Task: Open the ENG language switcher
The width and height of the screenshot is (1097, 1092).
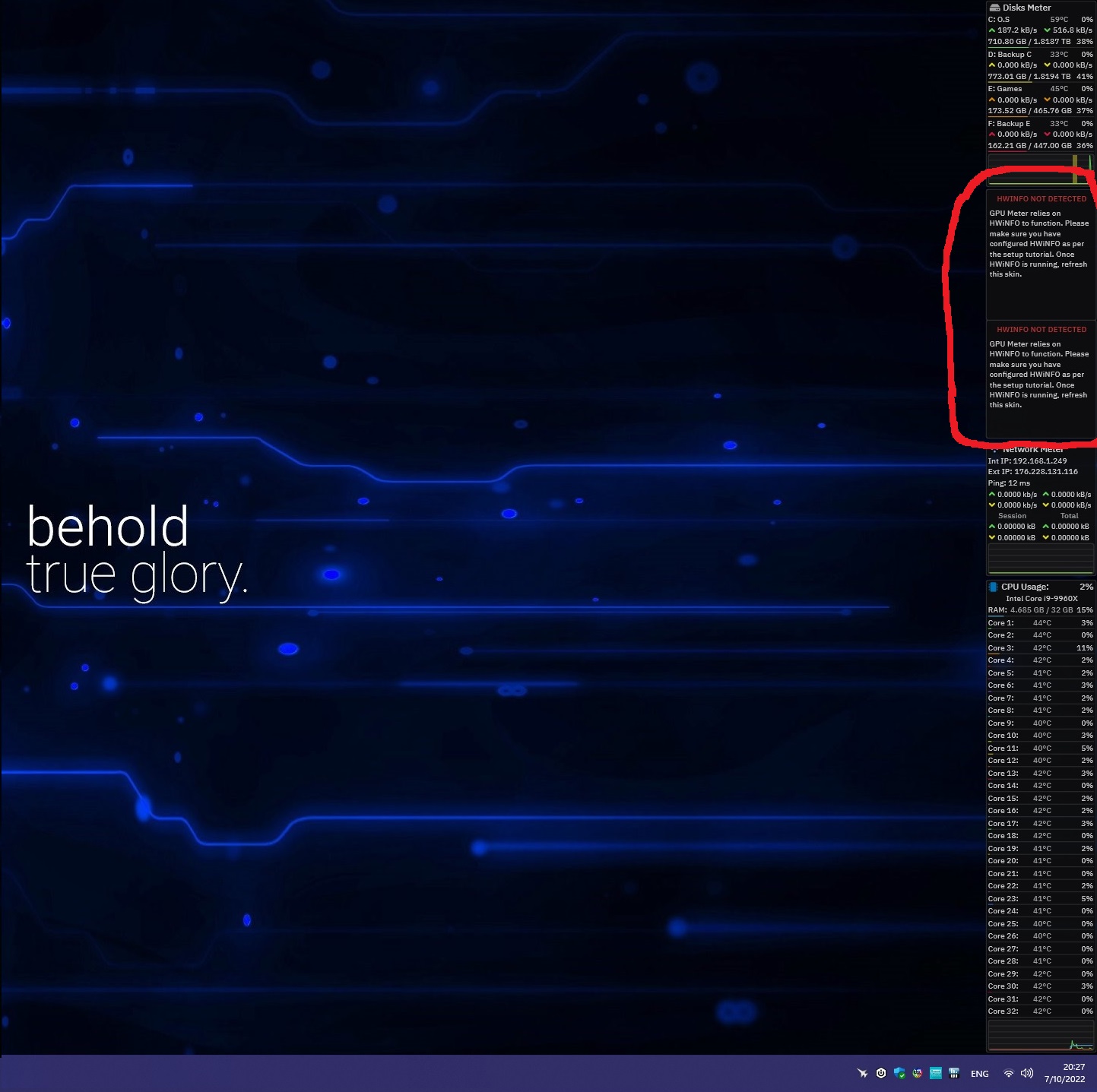Action: (979, 1073)
